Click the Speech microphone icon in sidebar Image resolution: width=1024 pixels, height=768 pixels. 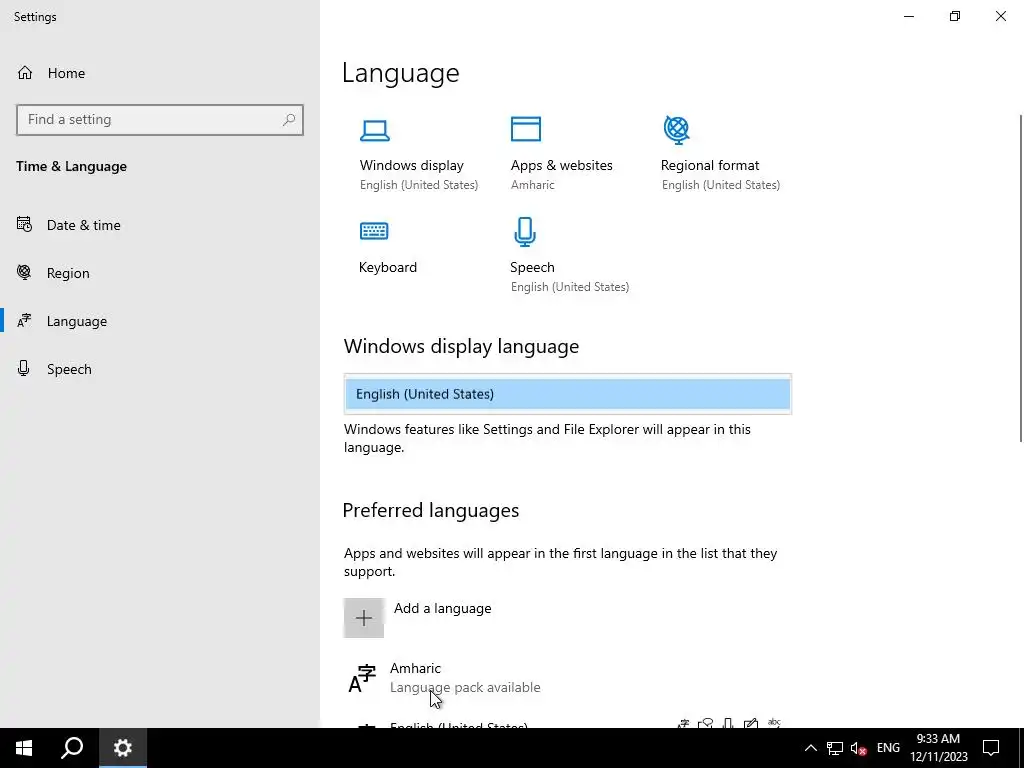click(x=24, y=368)
